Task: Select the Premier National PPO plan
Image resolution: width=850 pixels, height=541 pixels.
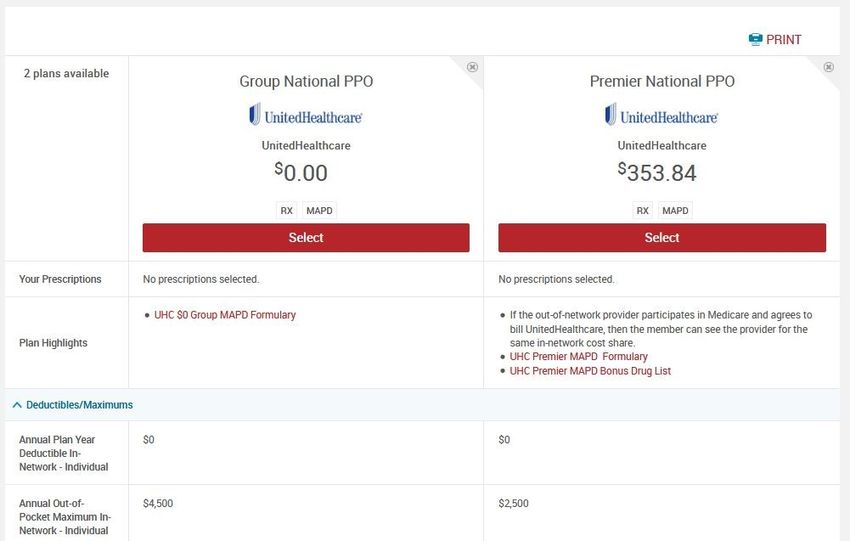Action: click(662, 238)
